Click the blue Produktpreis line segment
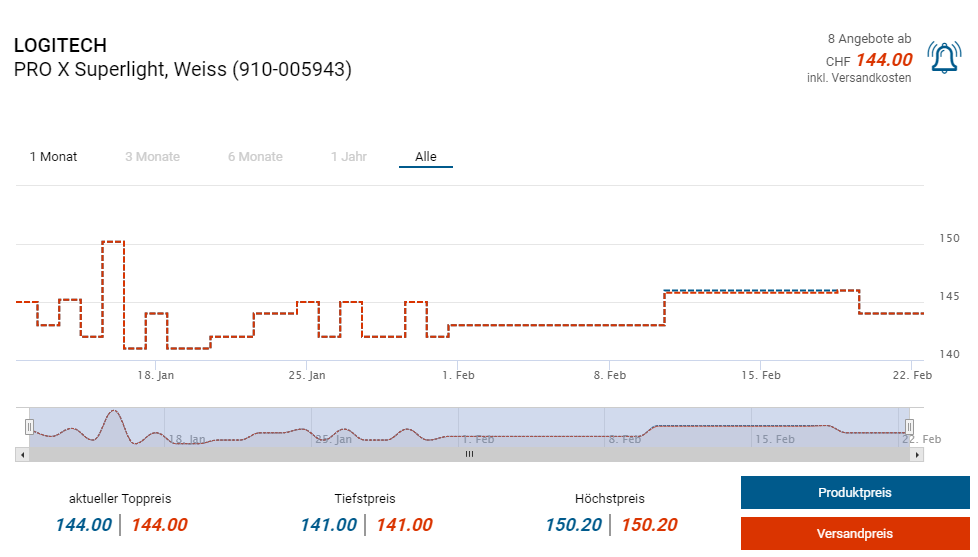The width and height of the screenshot is (978, 557). pyautogui.click(x=750, y=290)
